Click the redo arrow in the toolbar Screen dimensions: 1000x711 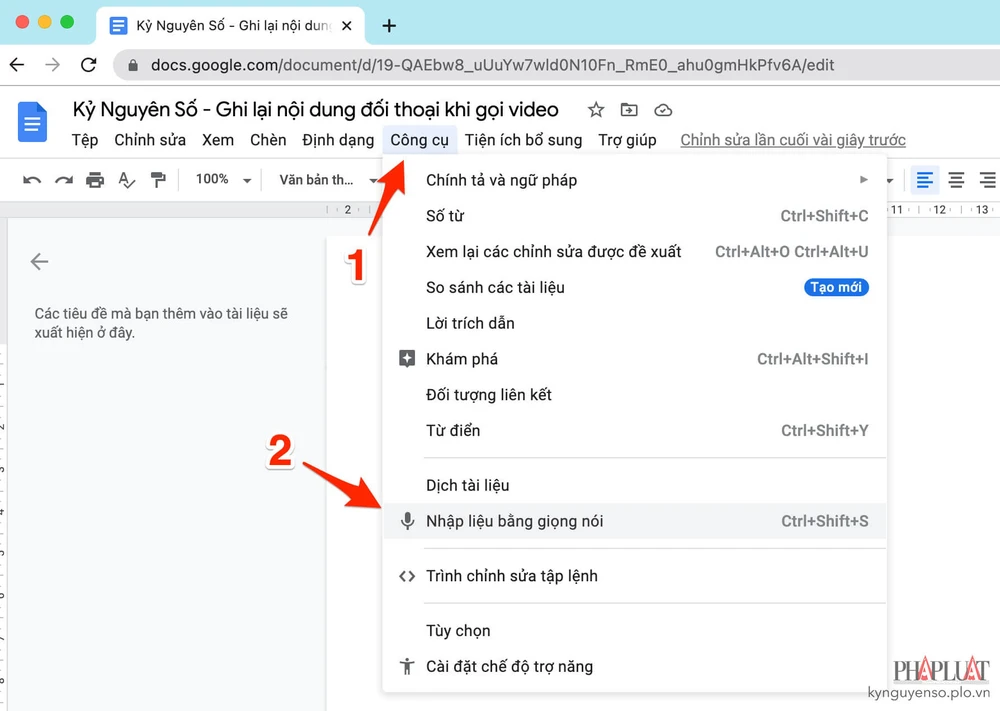pyautogui.click(x=64, y=180)
